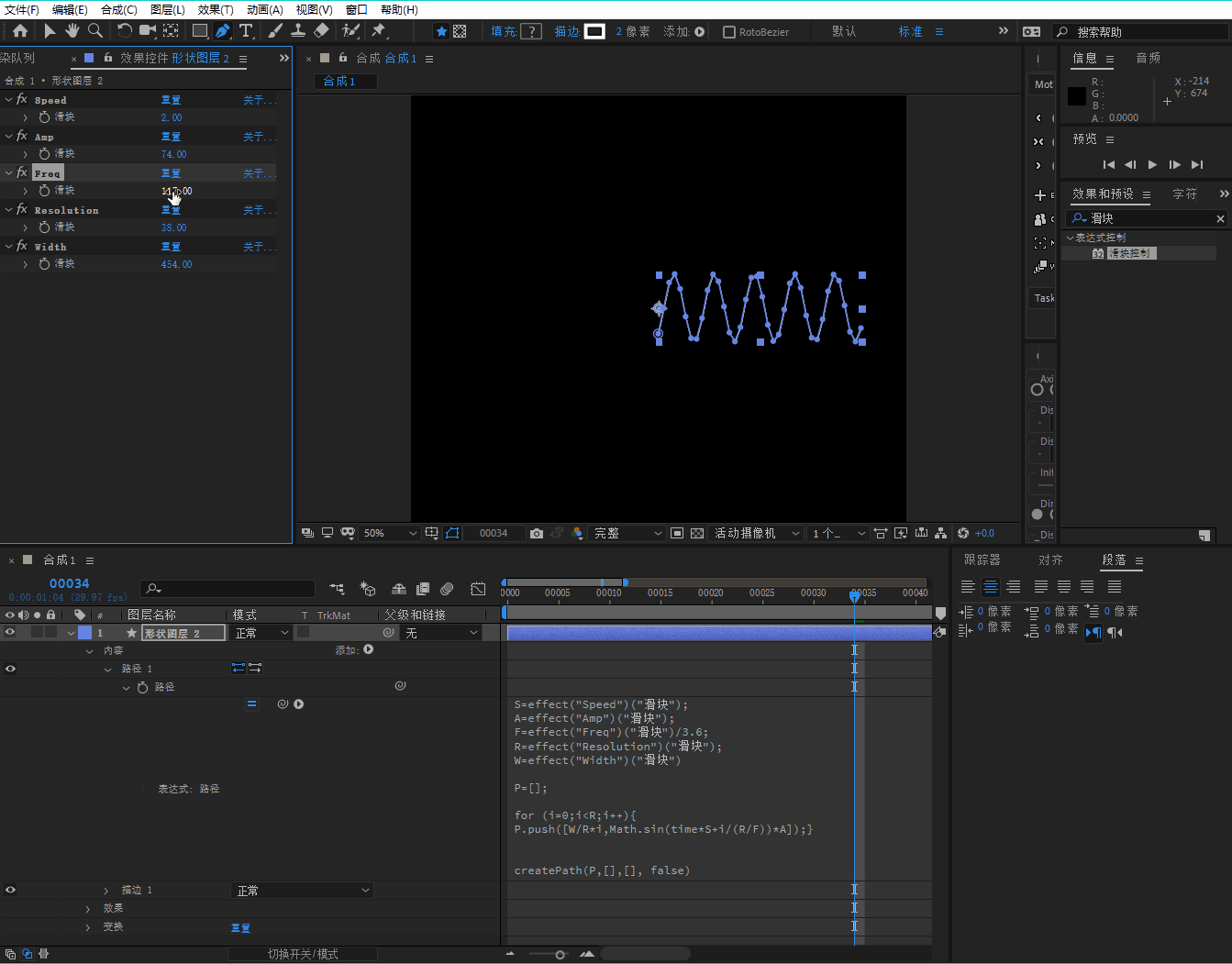Screen dimensions: 1232x964
Task: Select the Brush tool
Action: (275, 31)
